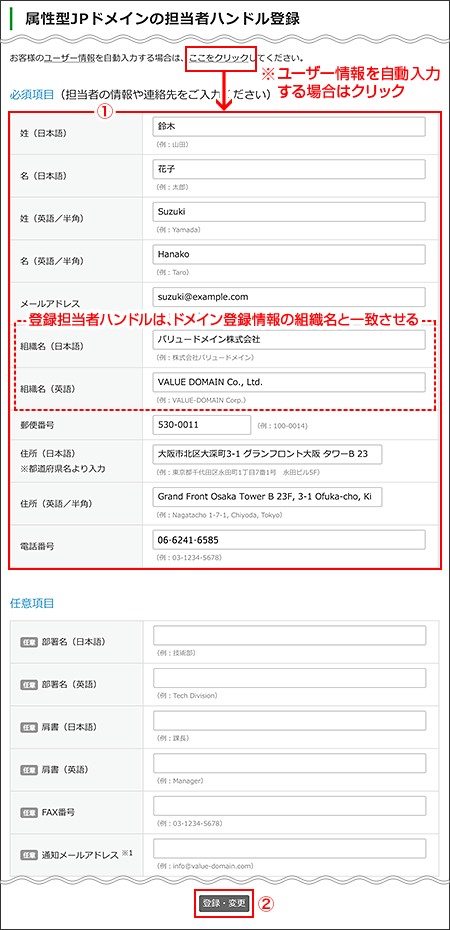Select the 住所（英語／半角） Grand Front Osaka field
This screenshot has height=930, width=450.
267,497
